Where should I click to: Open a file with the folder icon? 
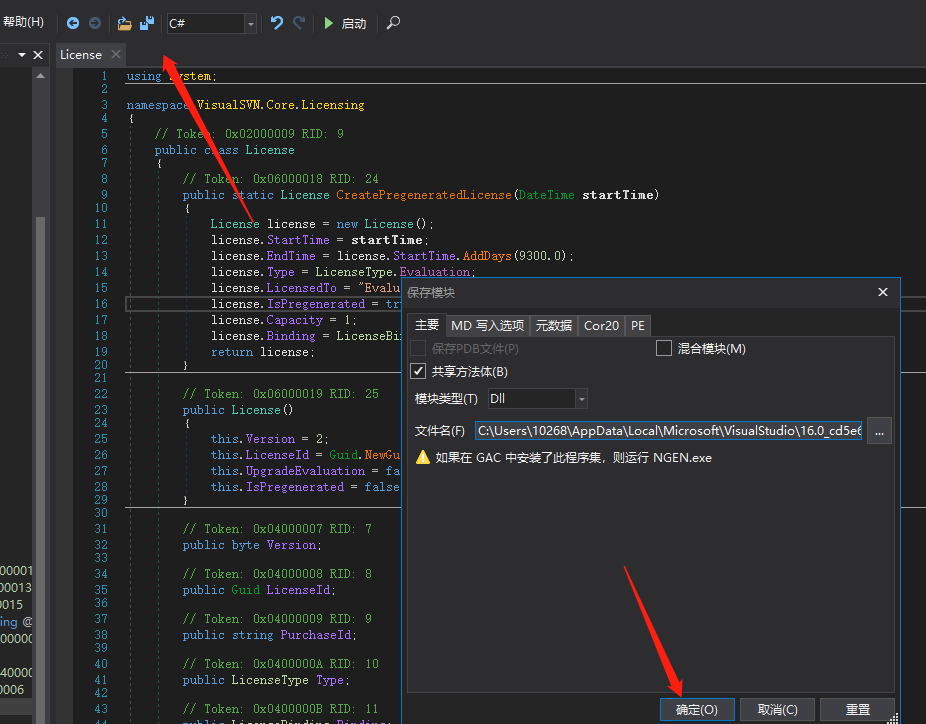[124, 23]
